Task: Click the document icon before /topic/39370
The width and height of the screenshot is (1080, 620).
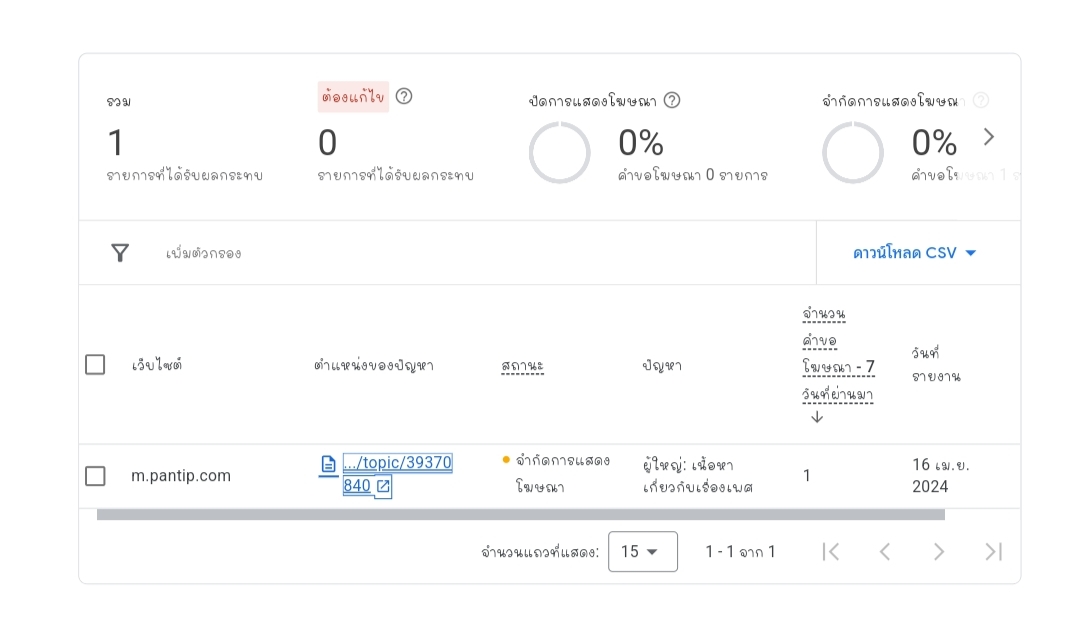Action: (x=329, y=464)
